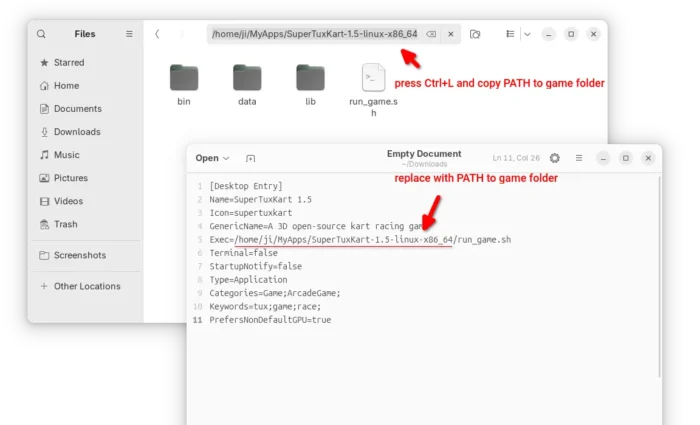This screenshot has width=700, height=425.
Task: Click the path location entry field
Action: click(312, 34)
